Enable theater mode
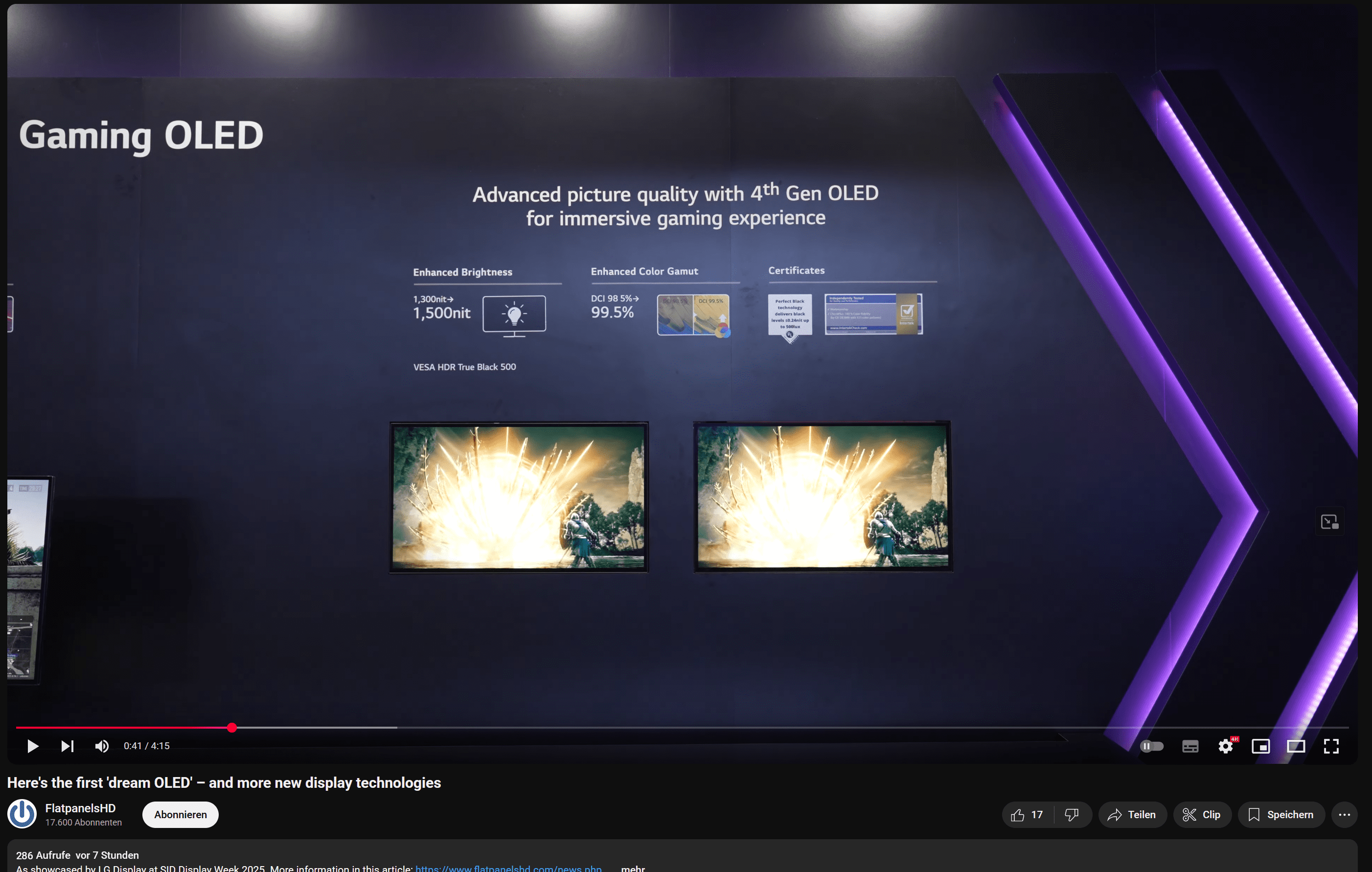This screenshot has width=1372, height=872. 1296,746
